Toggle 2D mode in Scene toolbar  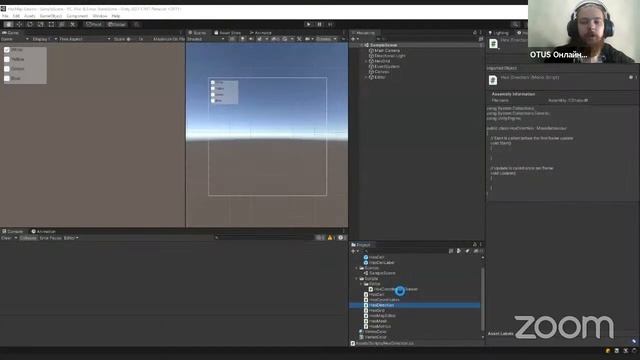click(x=232, y=39)
